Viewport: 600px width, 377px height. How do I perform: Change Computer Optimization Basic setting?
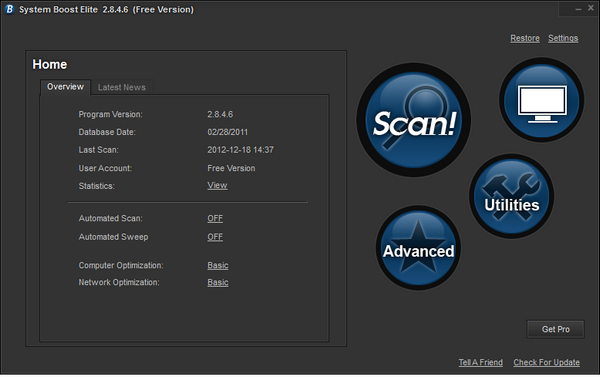click(x=218, y=265)
